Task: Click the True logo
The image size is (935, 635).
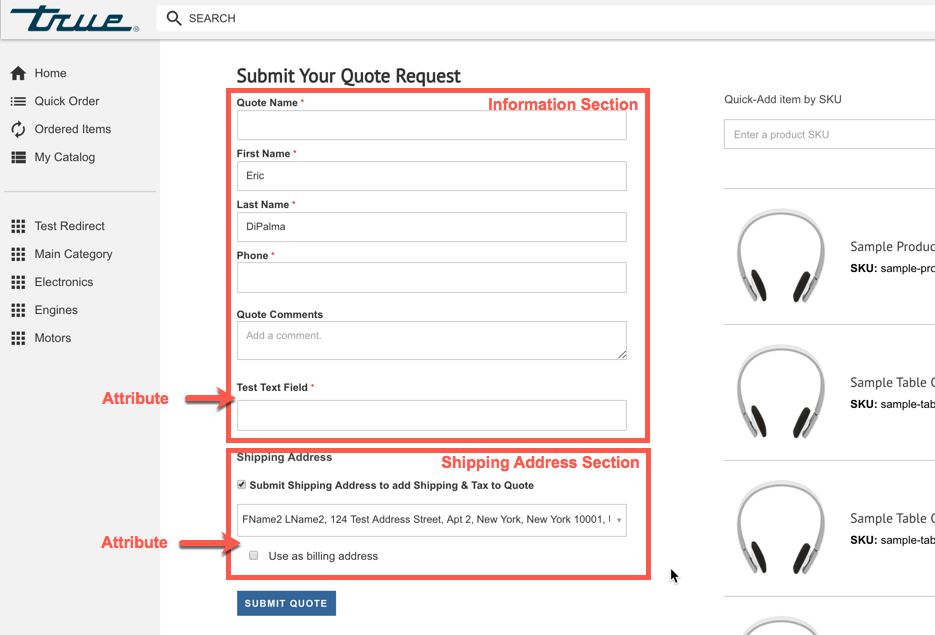Action: (75, 18)
